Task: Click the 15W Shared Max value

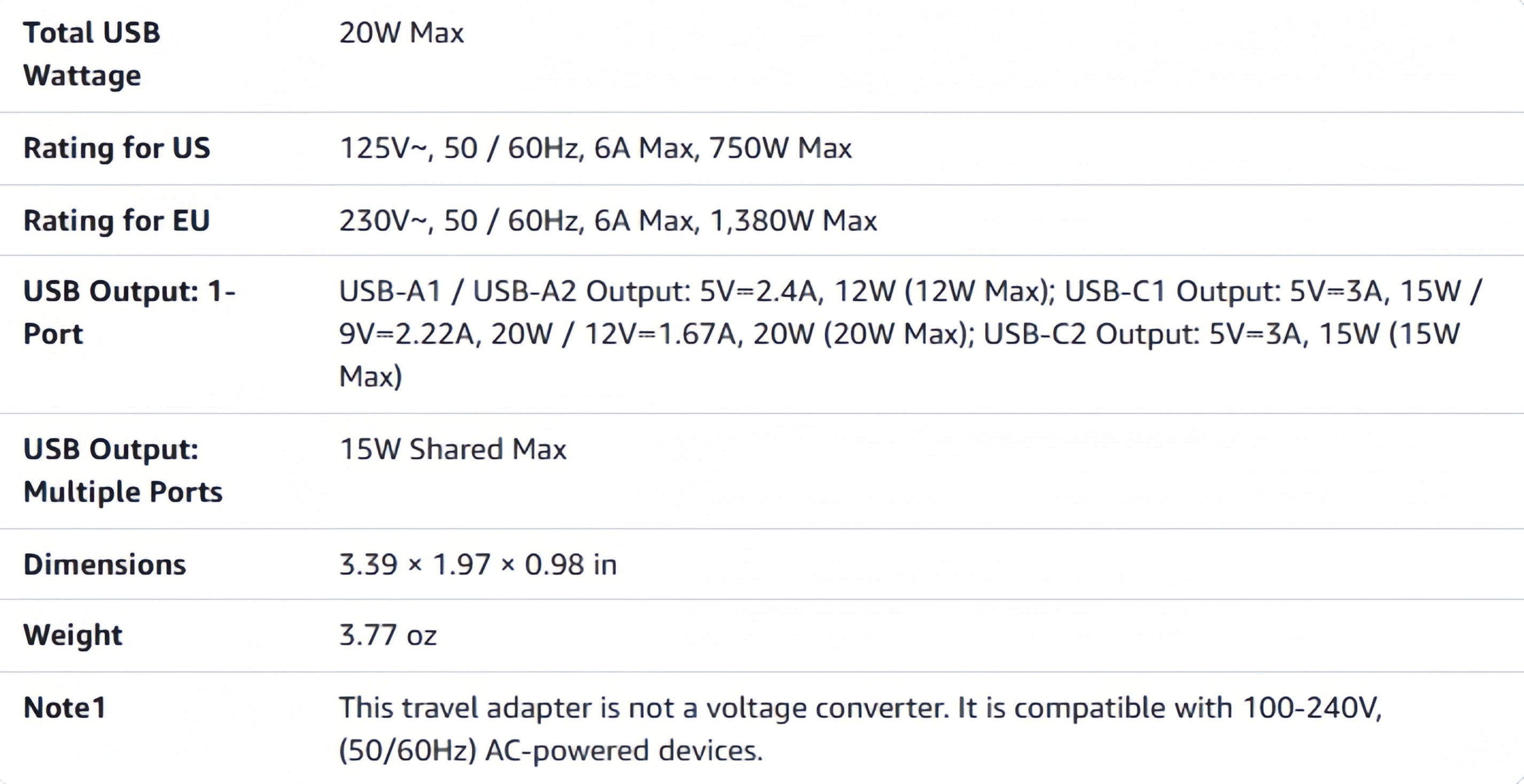Action: pos(453,449)
